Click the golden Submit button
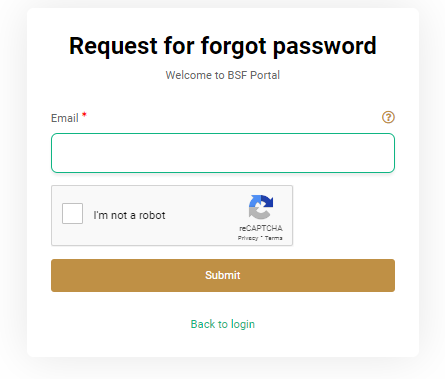The image size is (445, 379). [x=223, y=275]
